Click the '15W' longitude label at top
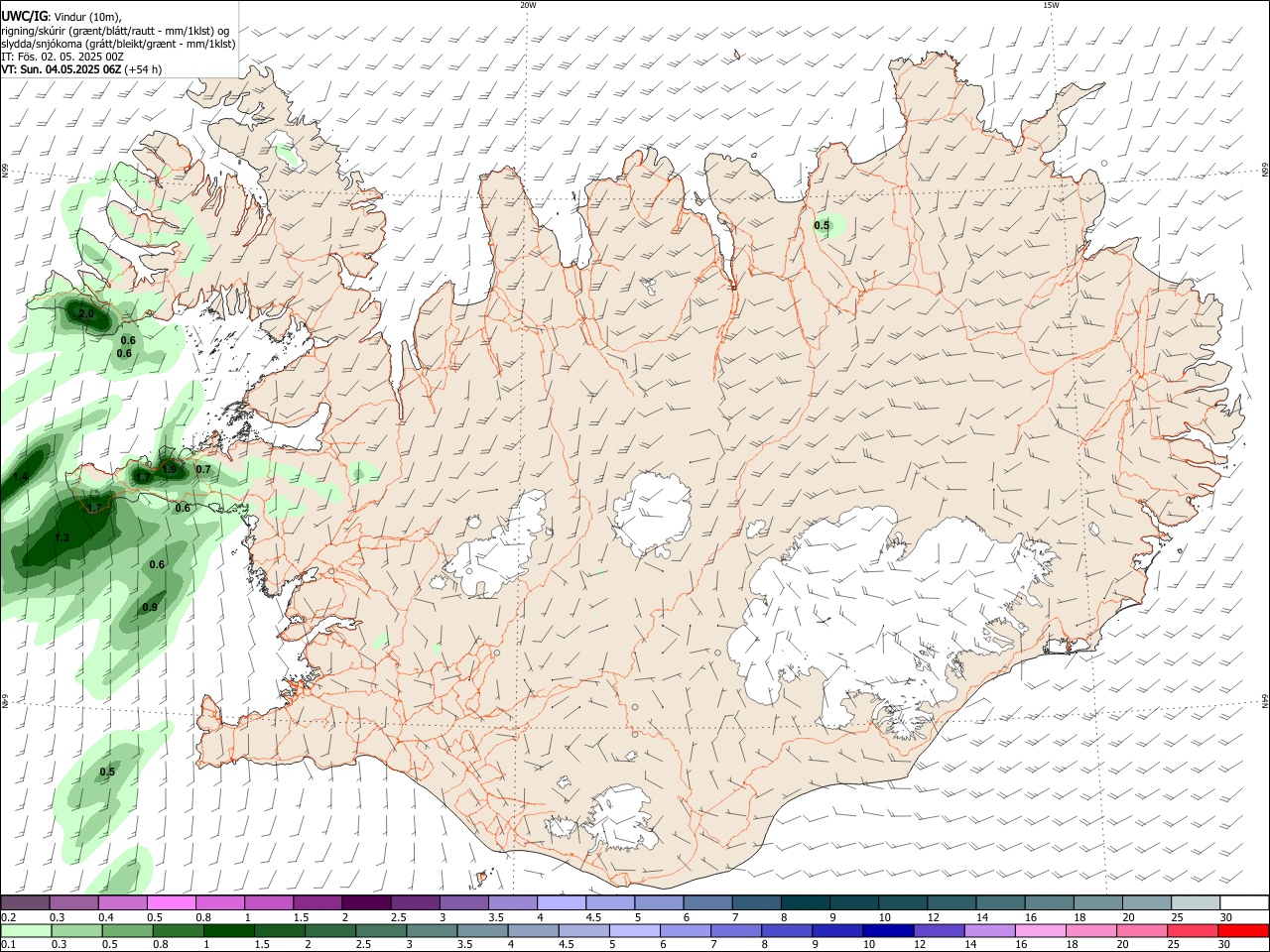 tap(1051, 5)
